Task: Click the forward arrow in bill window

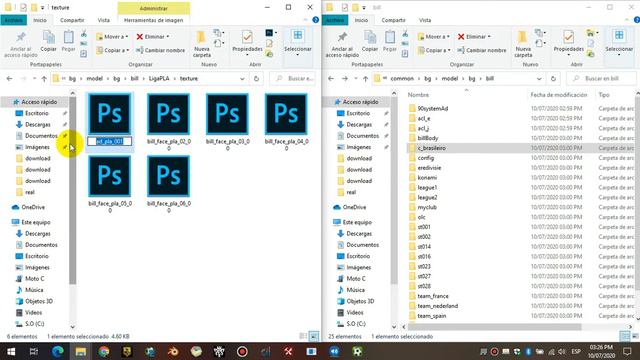Action: click(345, 78)
